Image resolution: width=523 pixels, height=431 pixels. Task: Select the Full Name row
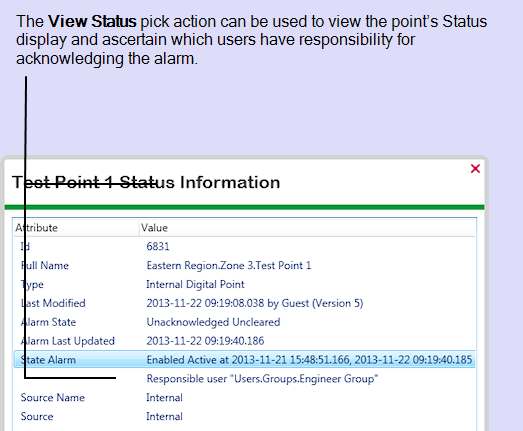coord(244,266)
